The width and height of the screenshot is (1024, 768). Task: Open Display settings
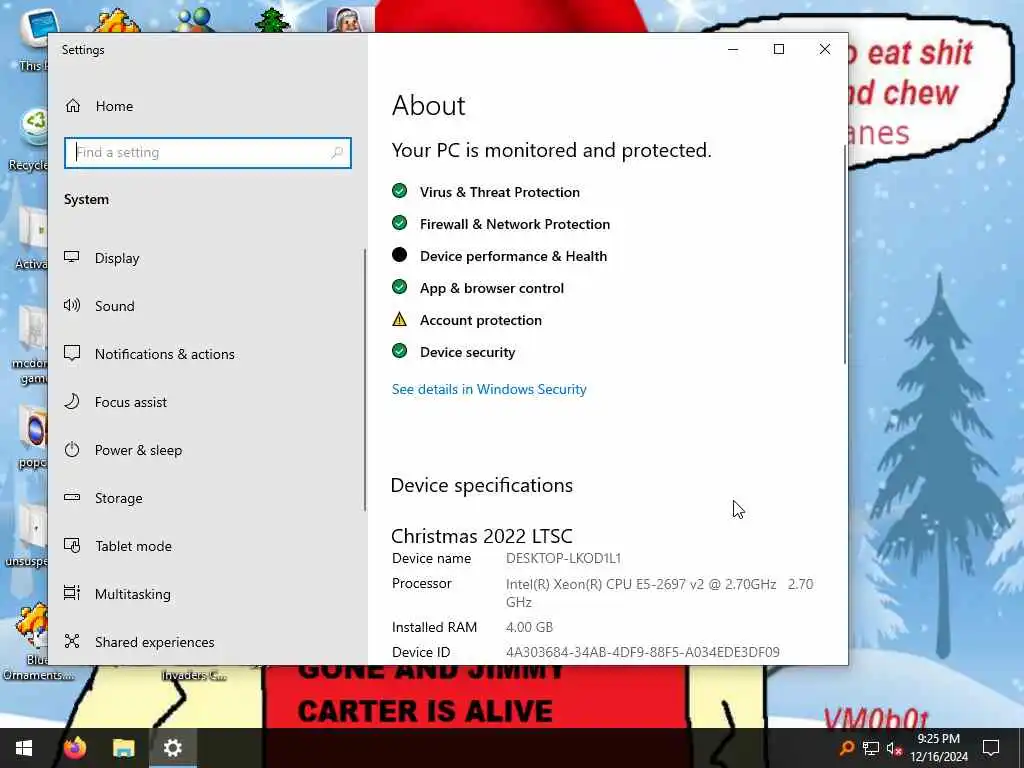[x=208, y=258]
